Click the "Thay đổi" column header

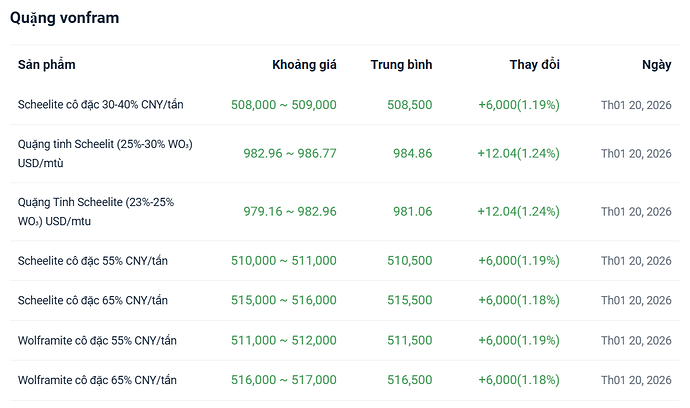coord(534,65)
